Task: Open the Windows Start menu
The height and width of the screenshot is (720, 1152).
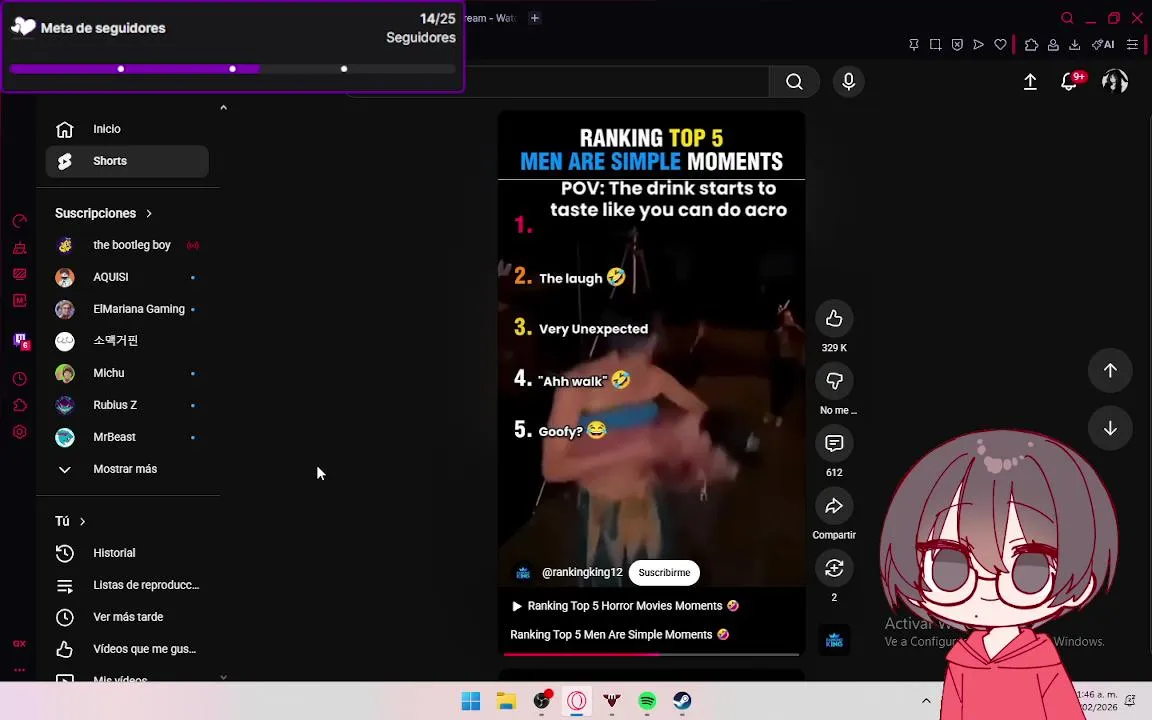Action: pos(471,701)
